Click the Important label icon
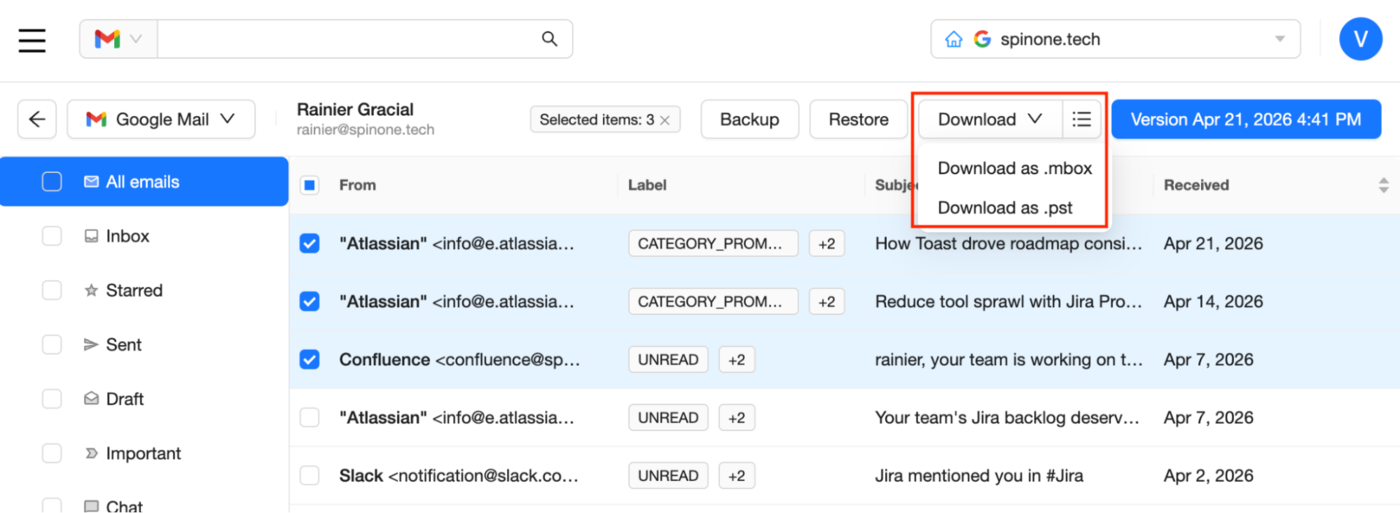Screen dimensions: 1400x513 point(91,454)
